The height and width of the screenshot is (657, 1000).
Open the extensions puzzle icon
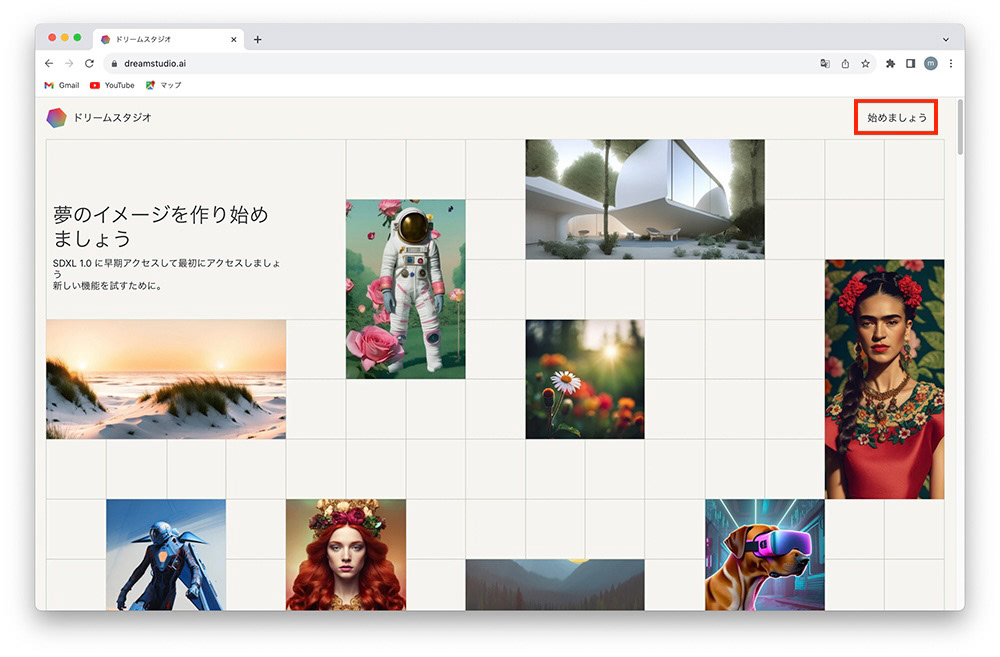click(890, 63)
